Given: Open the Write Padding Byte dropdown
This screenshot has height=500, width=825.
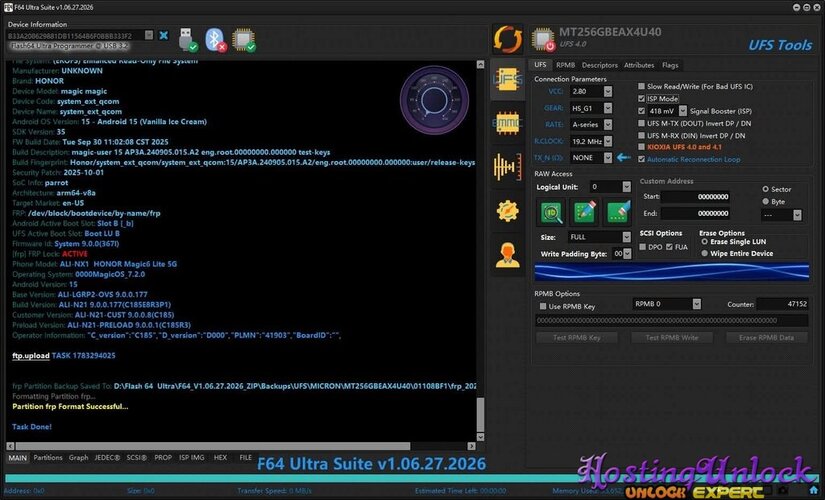Looking at the screenshot, I should point(627,254).
